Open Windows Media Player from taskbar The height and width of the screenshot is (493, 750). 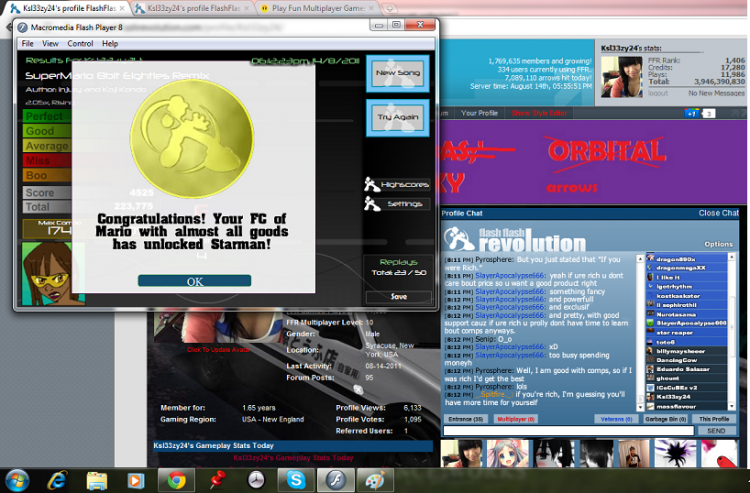(136, 480)
